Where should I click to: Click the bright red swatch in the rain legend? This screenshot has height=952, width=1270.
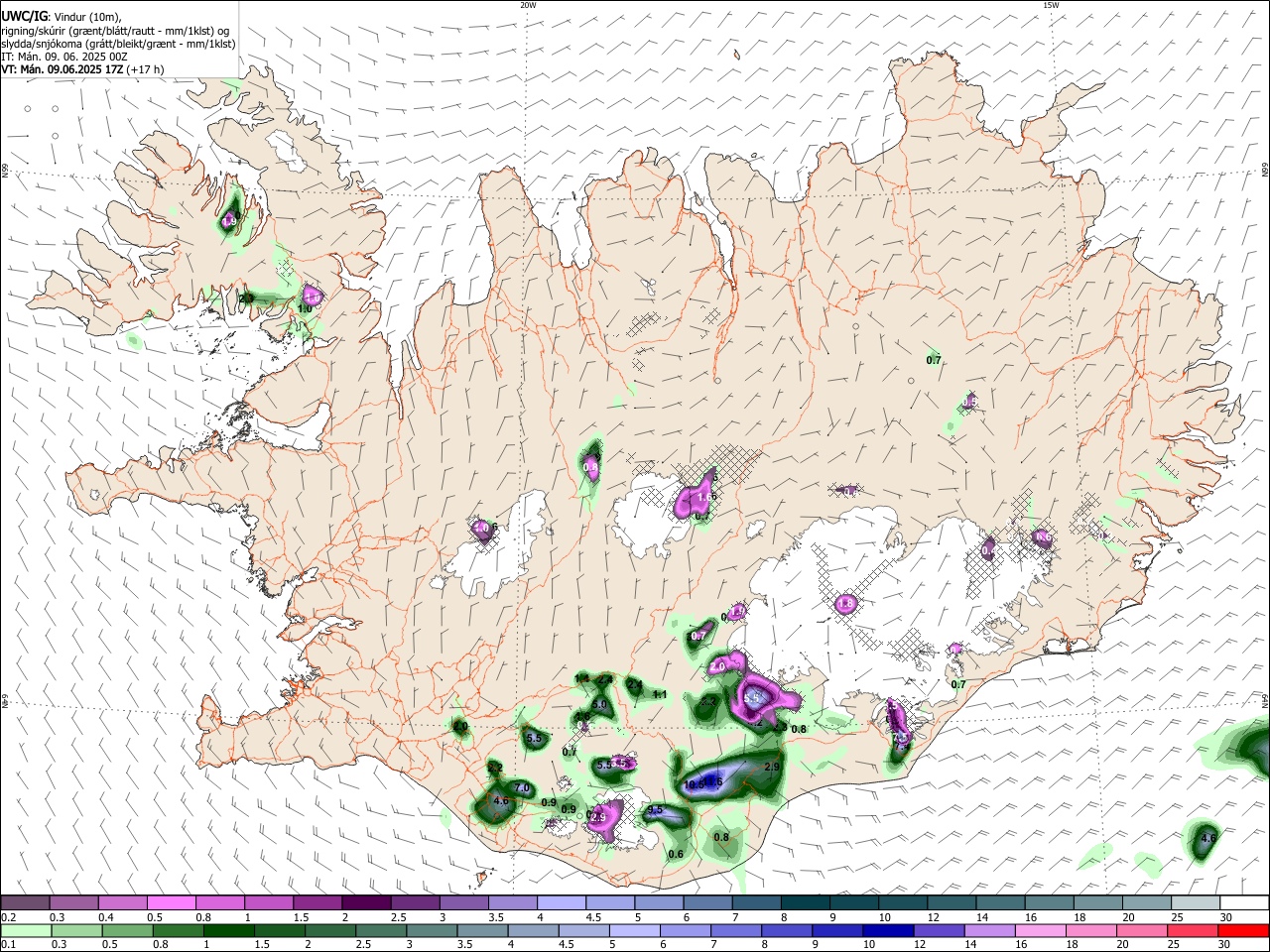(1243, 930)
